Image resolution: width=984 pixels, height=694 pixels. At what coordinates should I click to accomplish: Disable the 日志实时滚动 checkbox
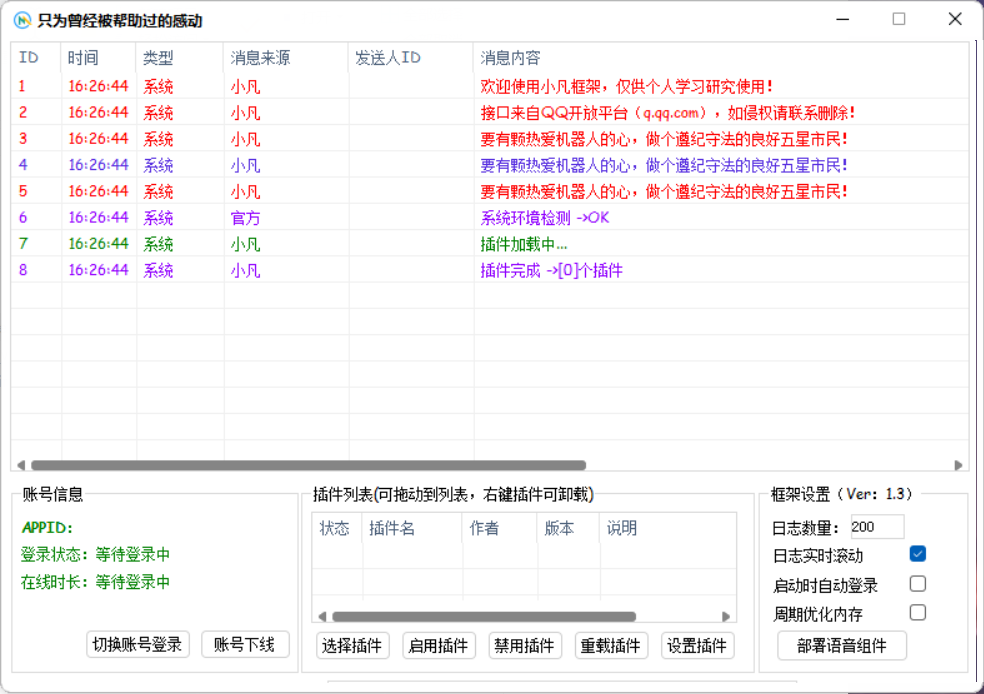pyautogui.click(x=918, y=553)
